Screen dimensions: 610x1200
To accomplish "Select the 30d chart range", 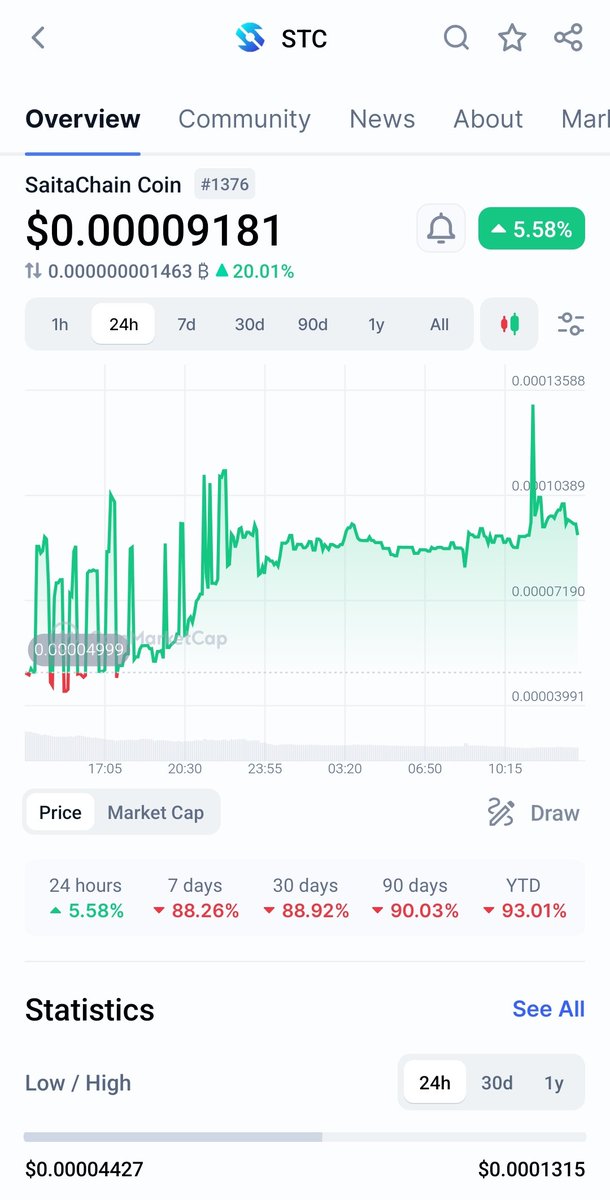I will pos(249,324).
